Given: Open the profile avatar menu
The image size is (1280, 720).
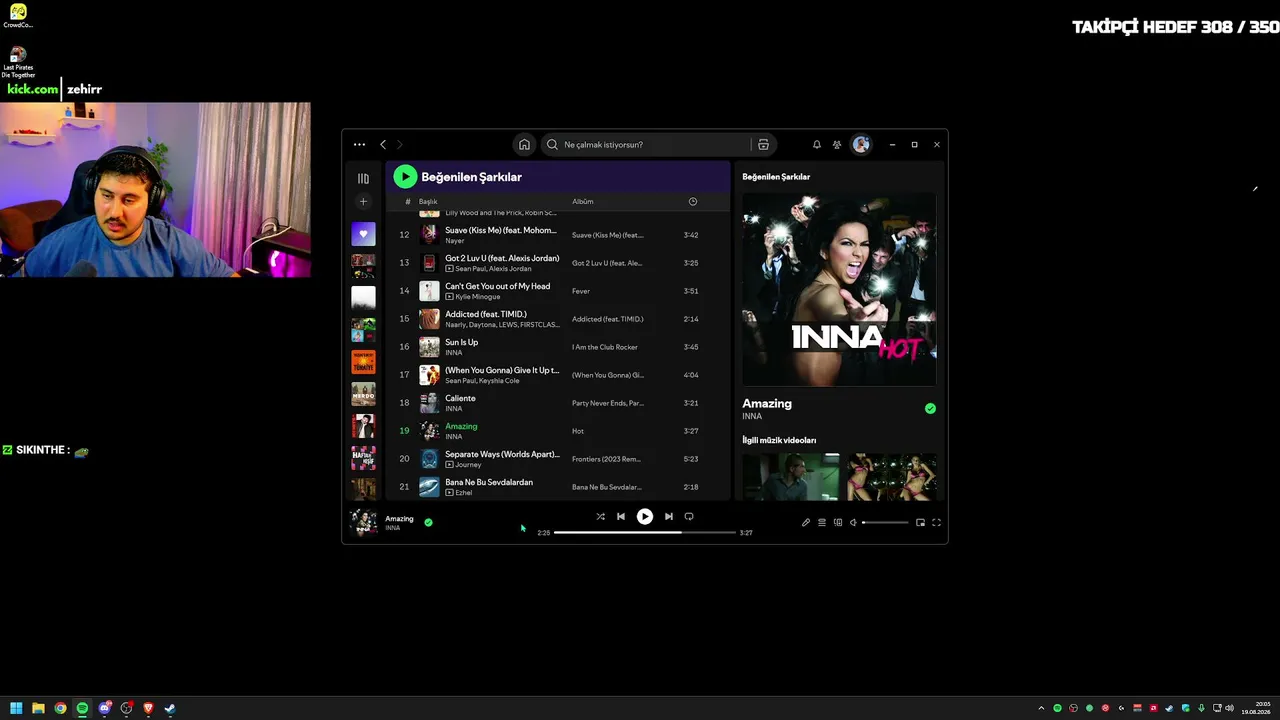Looking at the screenshot, I should [861, 144].
